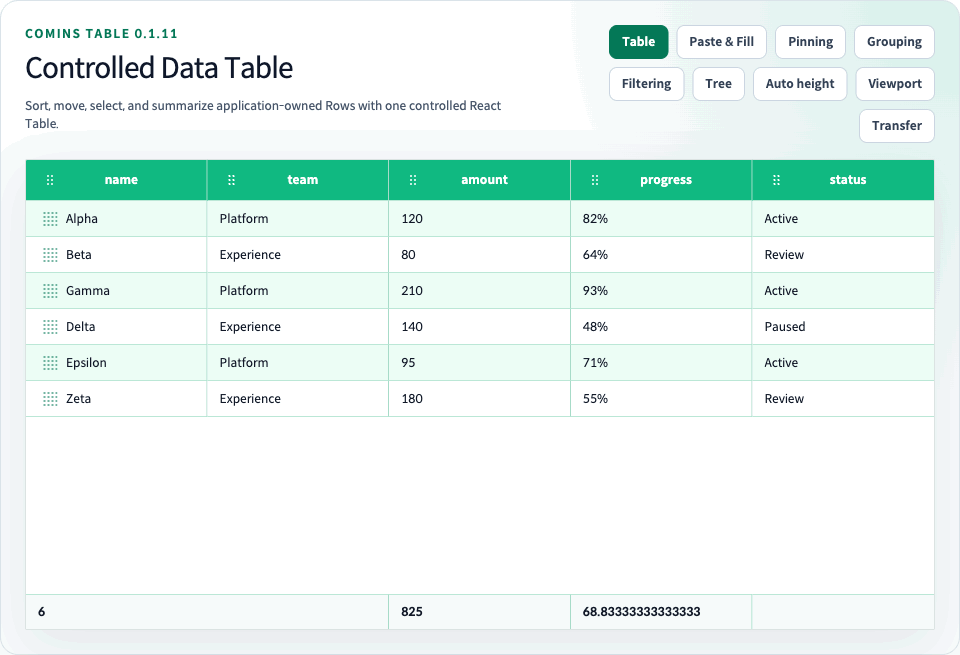The width and height of the screenshot is (960, 655).
Task: Click the row grip icon beside Zeta
Action: click(x=50, y=399)
